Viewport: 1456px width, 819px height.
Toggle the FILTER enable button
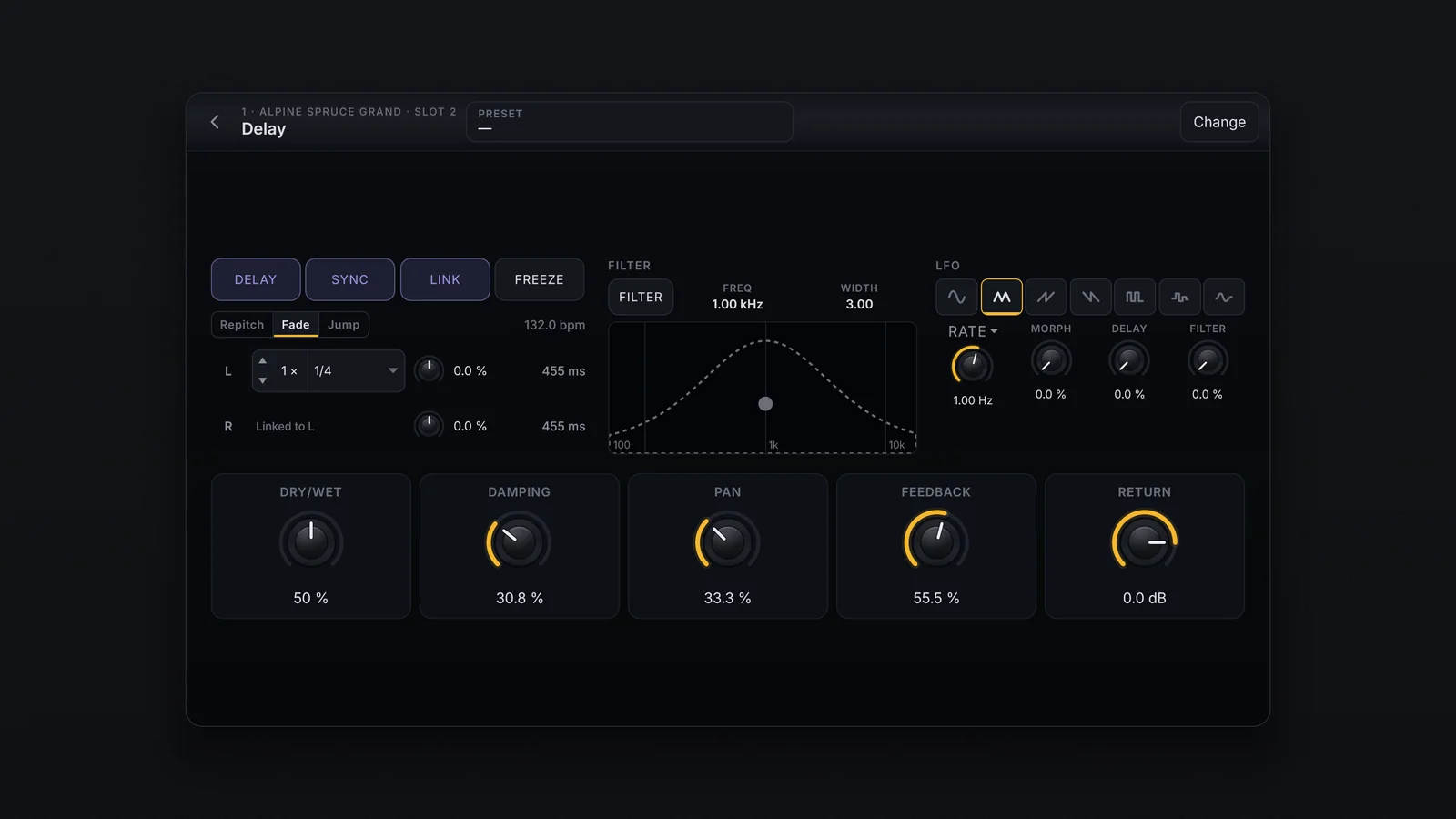coord(641,297)
